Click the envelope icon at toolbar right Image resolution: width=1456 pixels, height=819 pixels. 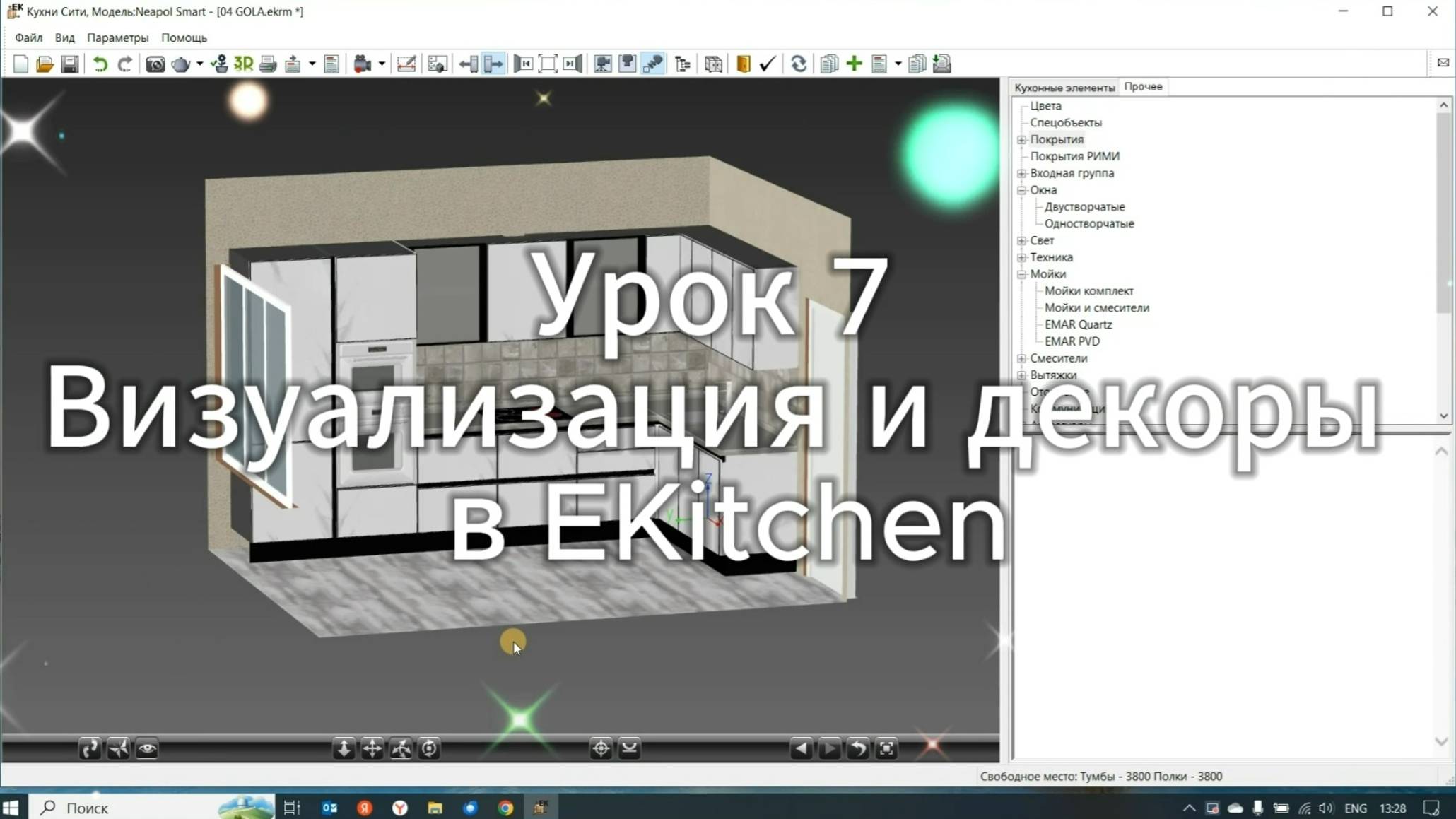[1443, 63]
